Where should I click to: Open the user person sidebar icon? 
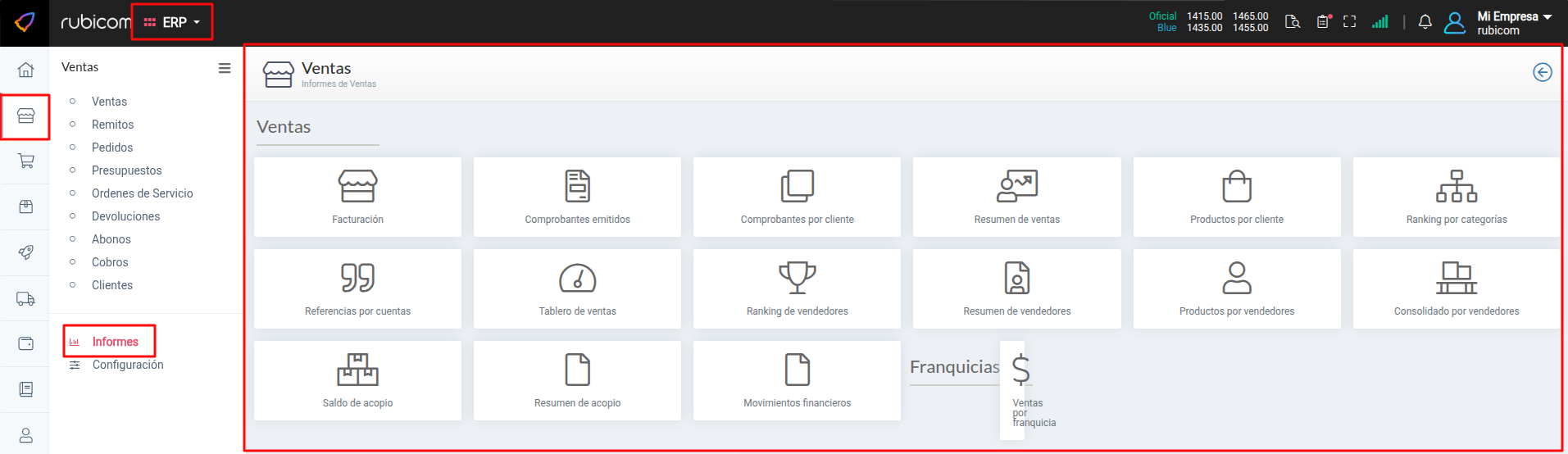pos(26,435)
